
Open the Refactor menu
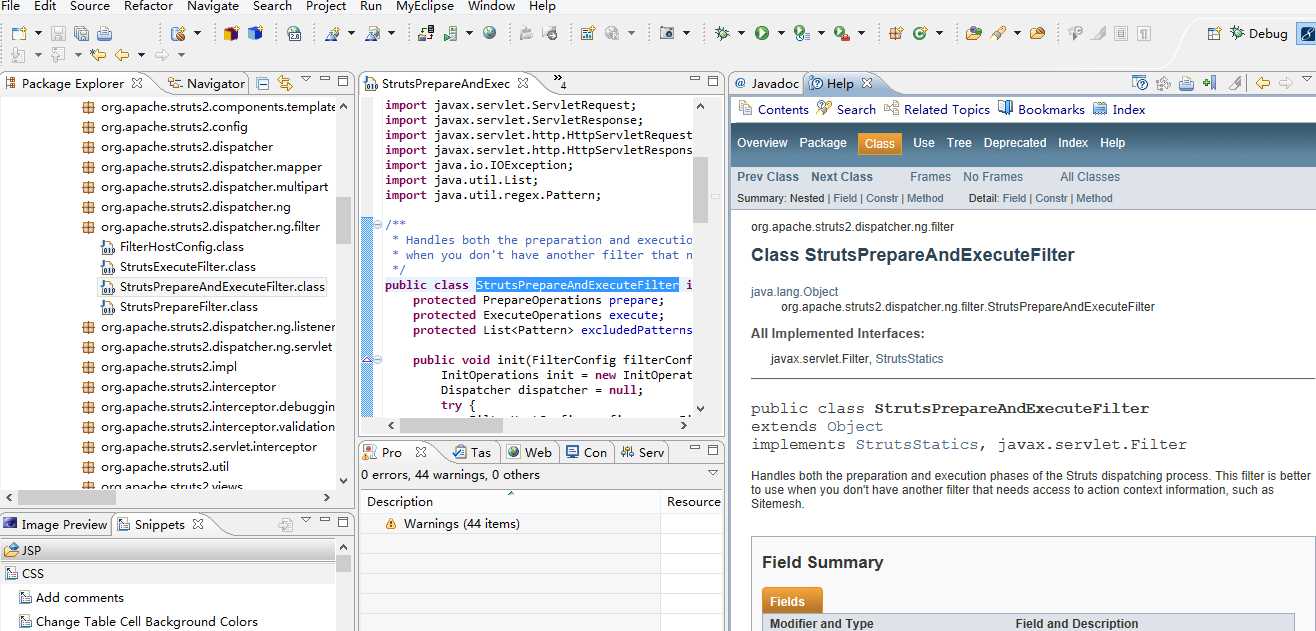pos(148,6)
